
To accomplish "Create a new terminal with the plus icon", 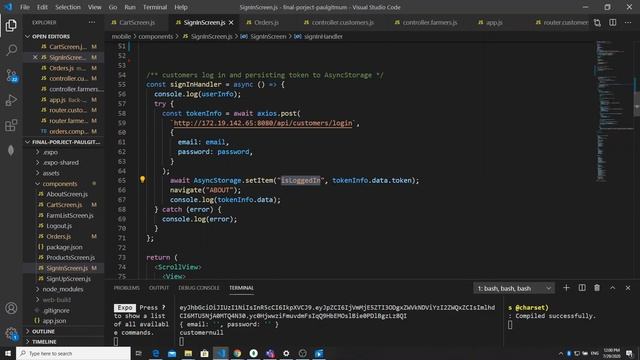I will point(566,288).
